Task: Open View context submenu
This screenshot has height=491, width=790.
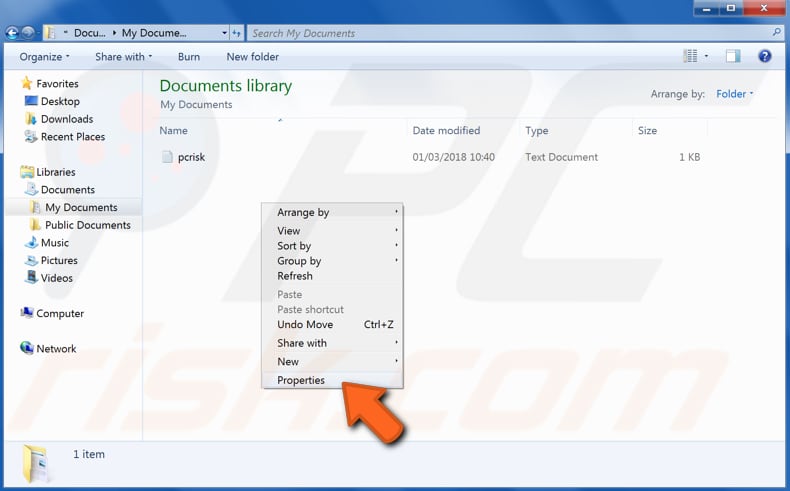Action: click(x=333, y=230)
